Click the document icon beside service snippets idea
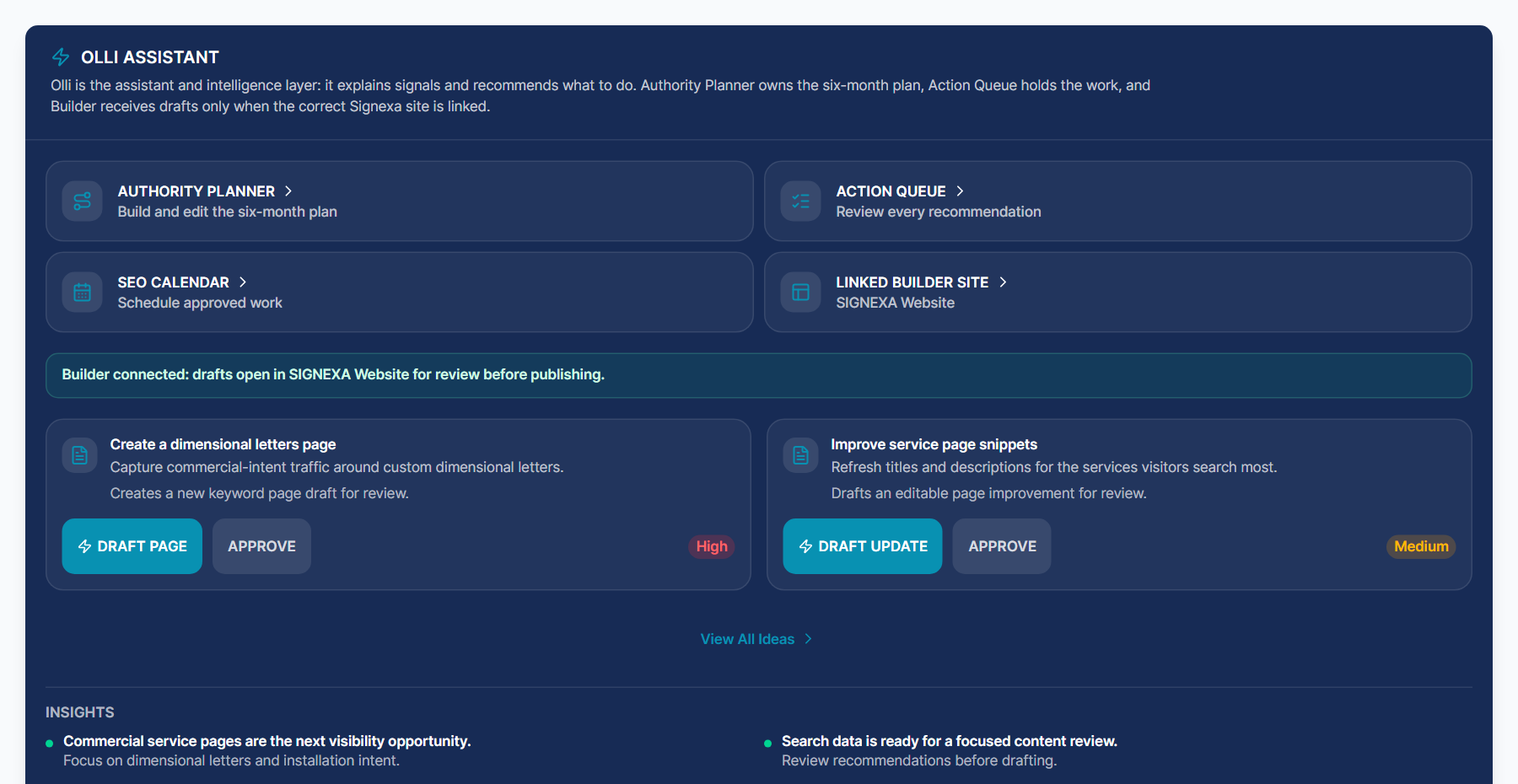1518x784 pixels. [801, 455]
